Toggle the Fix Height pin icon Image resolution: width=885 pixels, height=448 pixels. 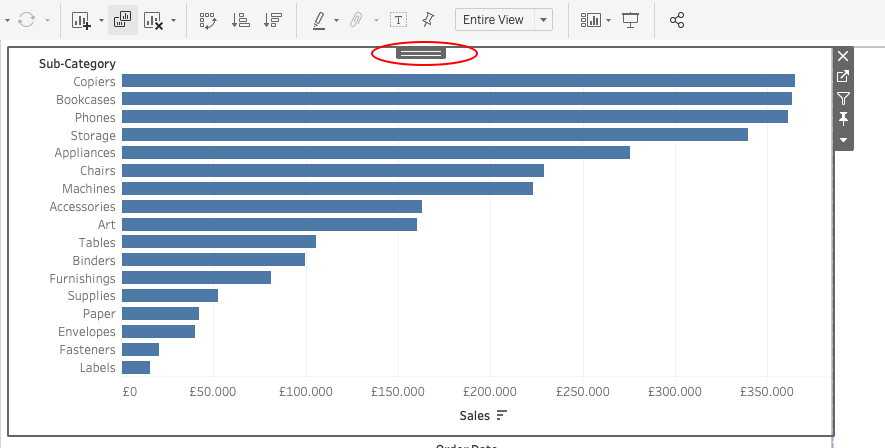pos(843,118)
